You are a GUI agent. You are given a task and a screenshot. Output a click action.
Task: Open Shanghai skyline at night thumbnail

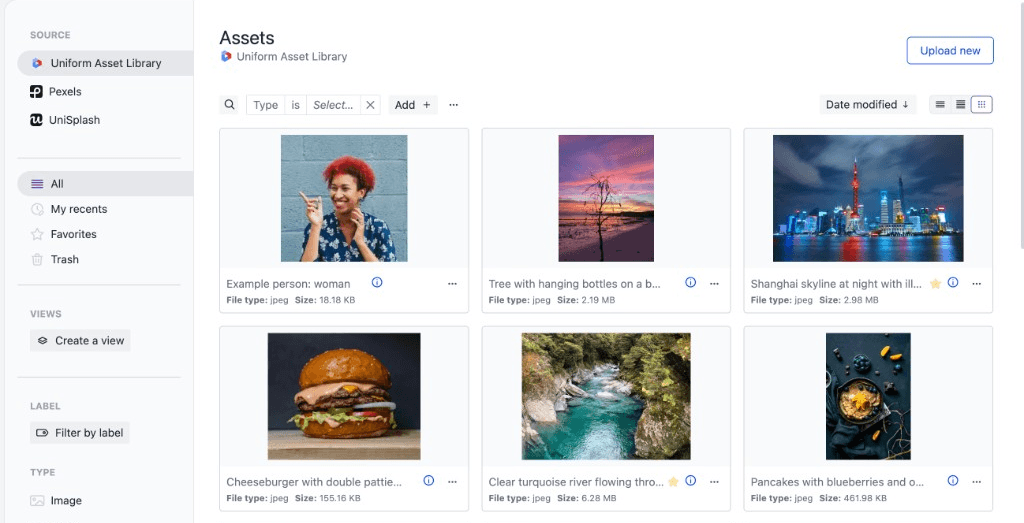pyautogui.click(x=868, y=198)
